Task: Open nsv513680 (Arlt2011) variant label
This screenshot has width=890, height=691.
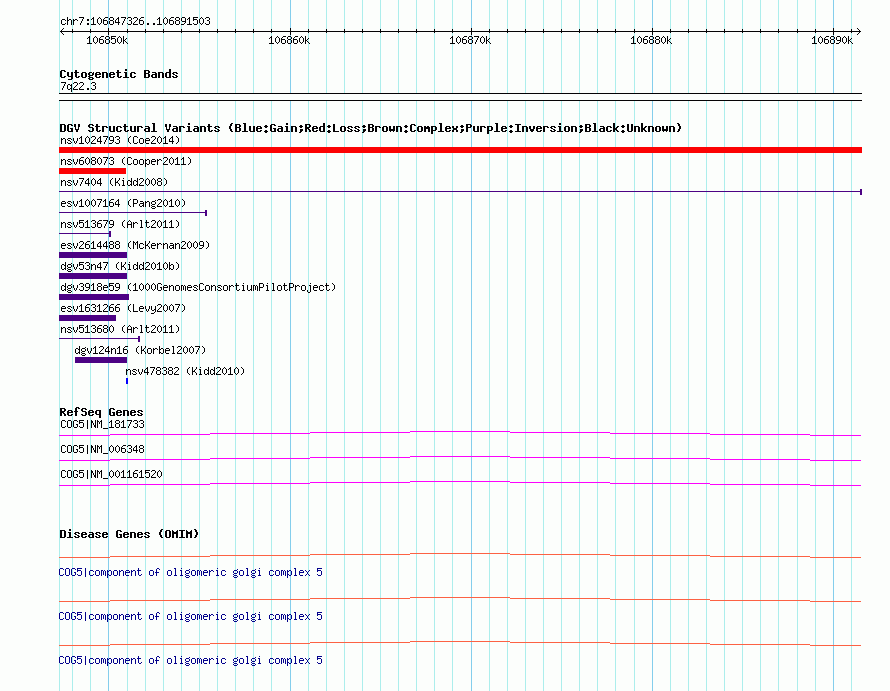Action: pos(120,329)
